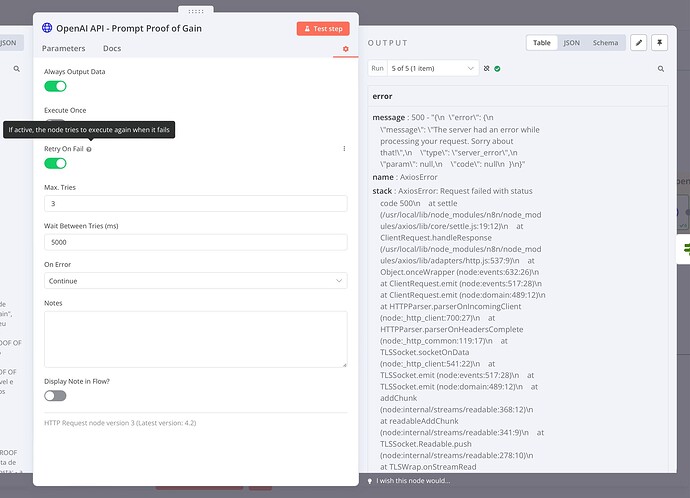Open Retry On Fail options menu
This screenshot has width=690, height=498.
click(x=344, y=149)
